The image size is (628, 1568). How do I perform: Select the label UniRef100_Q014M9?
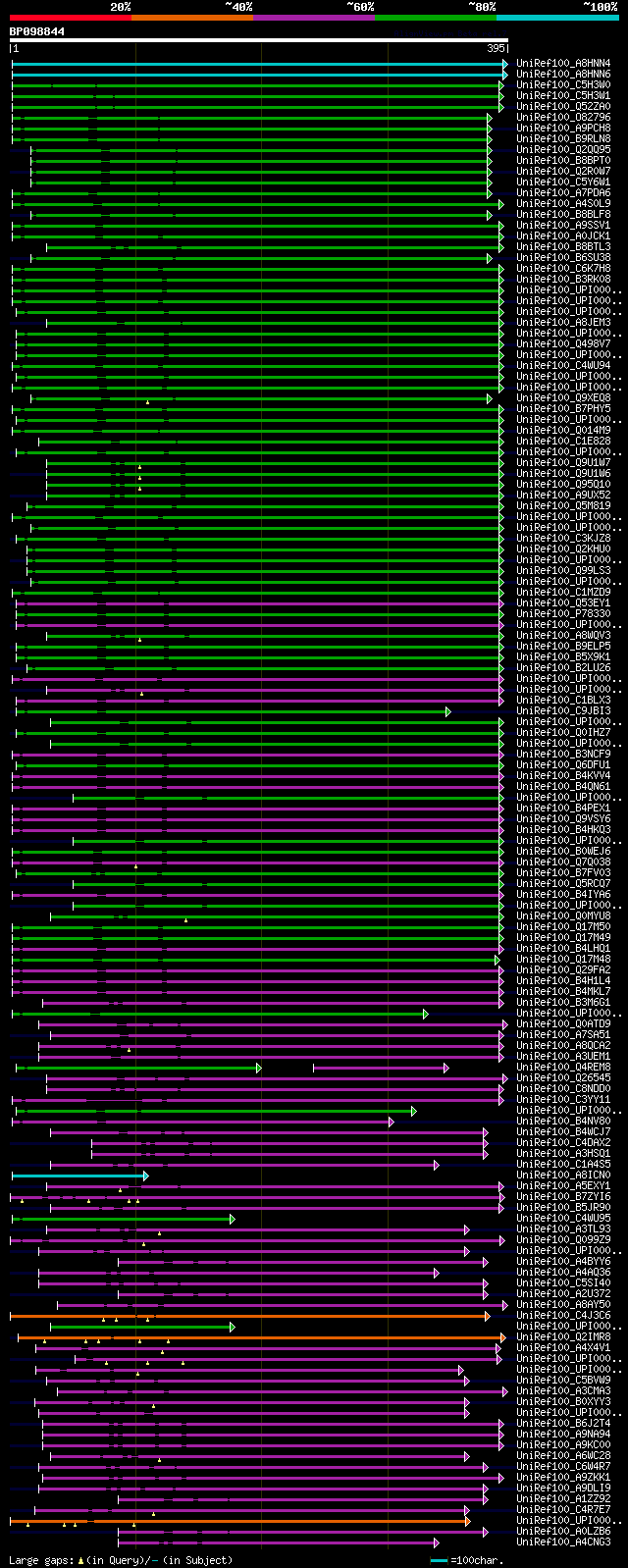coord(563,430)
